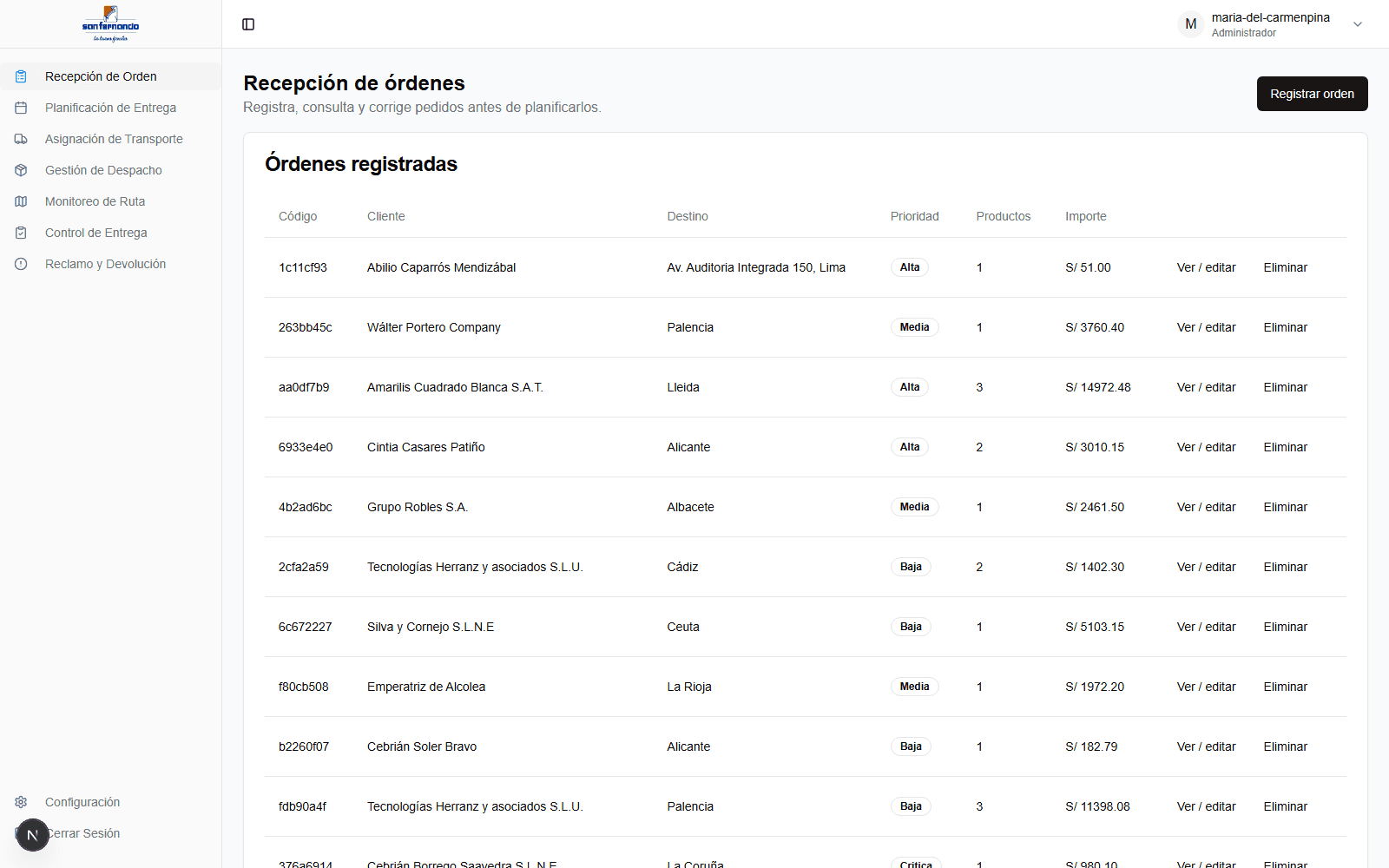Viewport: 1389px width, 868px height.
Task: Click the Planificación de Entrega calendar icon
Action: 21,108
